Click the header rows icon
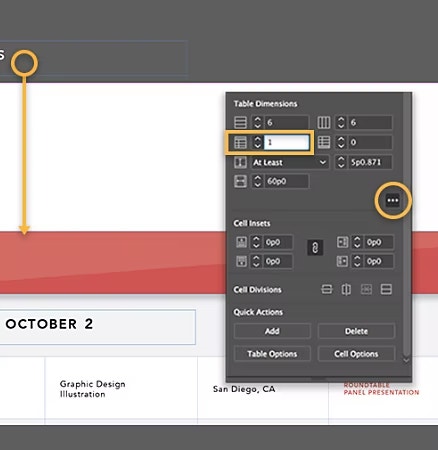This screenshot has width=438, height=450. (240, 142)
